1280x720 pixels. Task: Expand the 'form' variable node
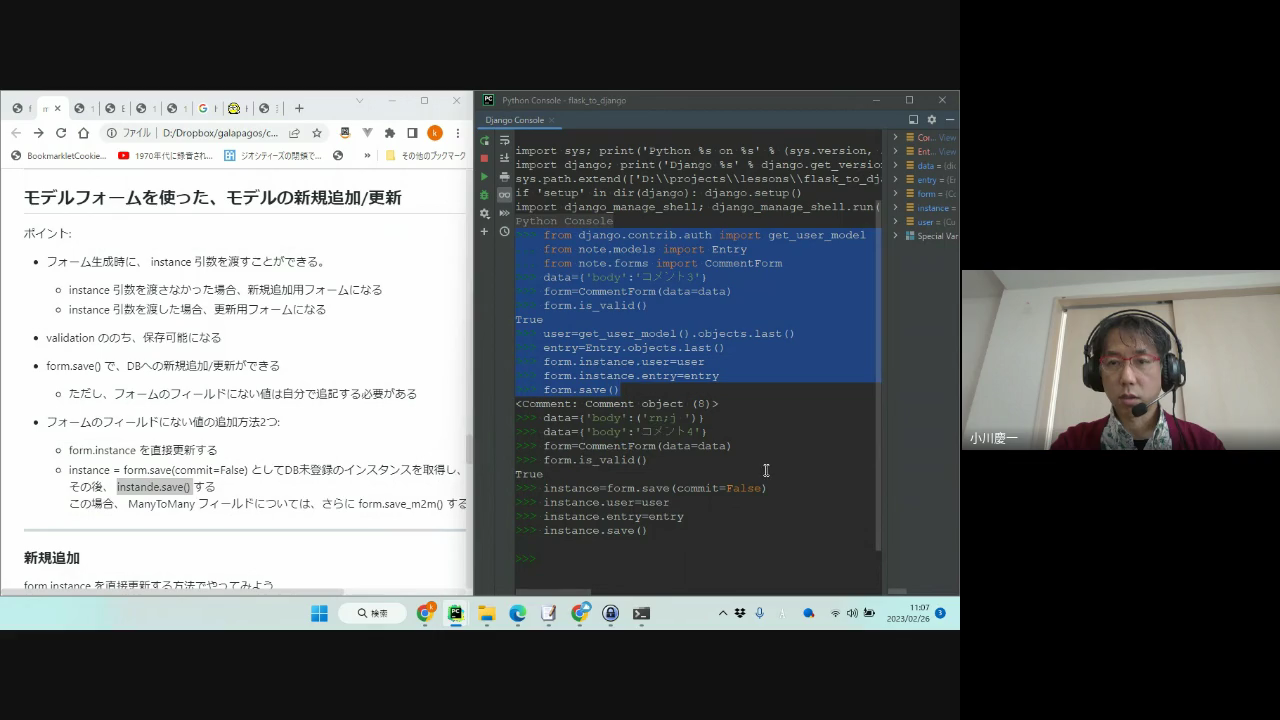896,194
